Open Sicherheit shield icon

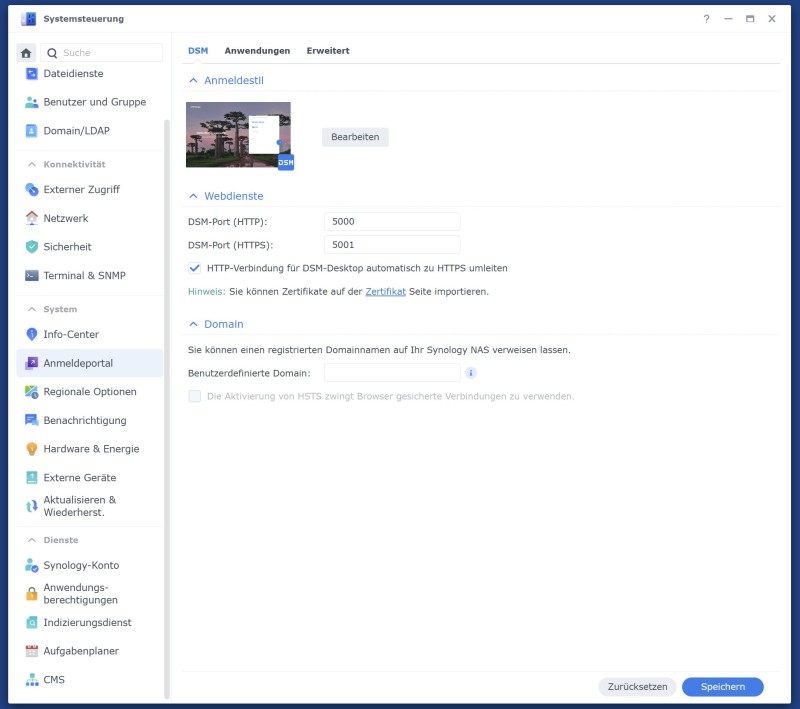tap(32, 247)
